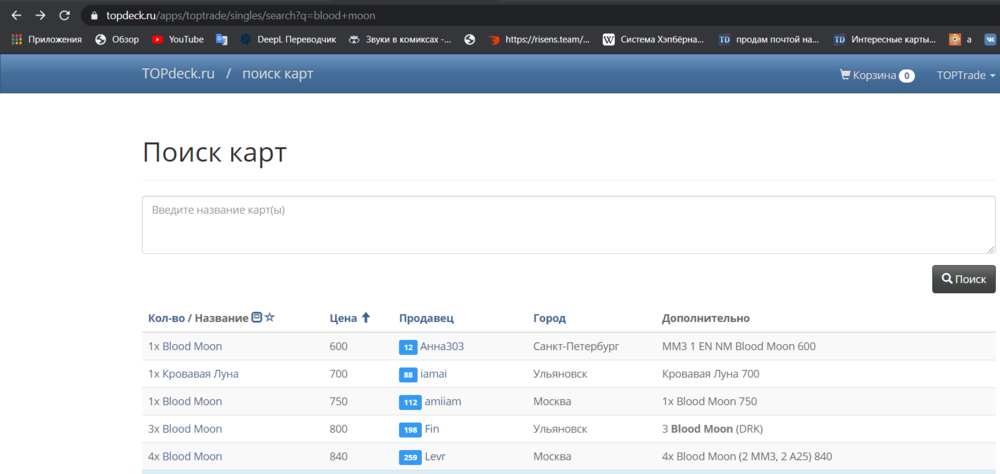The image size is (1000, 474).
Task: Open the Система Хэпбёрна bookmark
Action: (659, 39)
